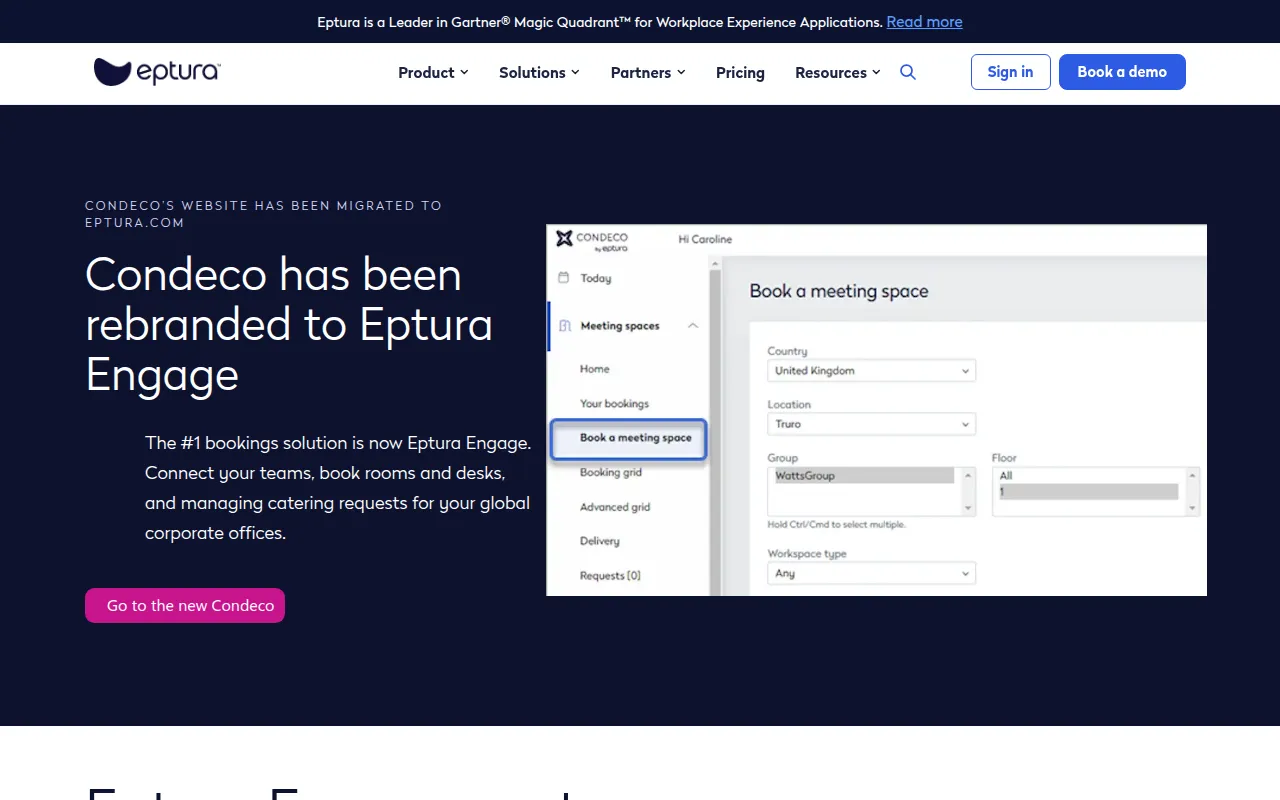Click the Today calendar icon

(563, 278)
